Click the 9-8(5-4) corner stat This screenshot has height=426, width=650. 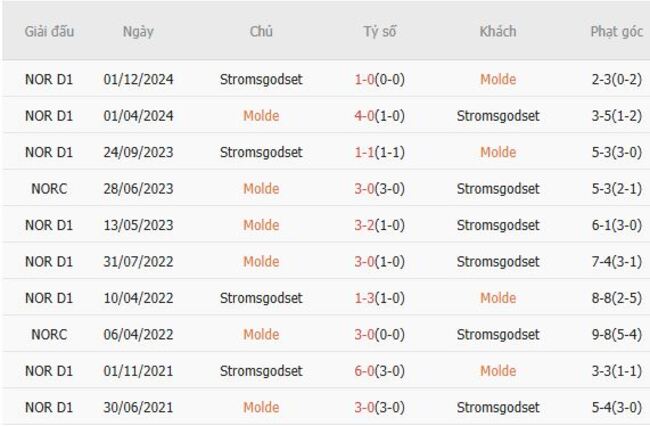pyautogui.click(x=616, y=335)
